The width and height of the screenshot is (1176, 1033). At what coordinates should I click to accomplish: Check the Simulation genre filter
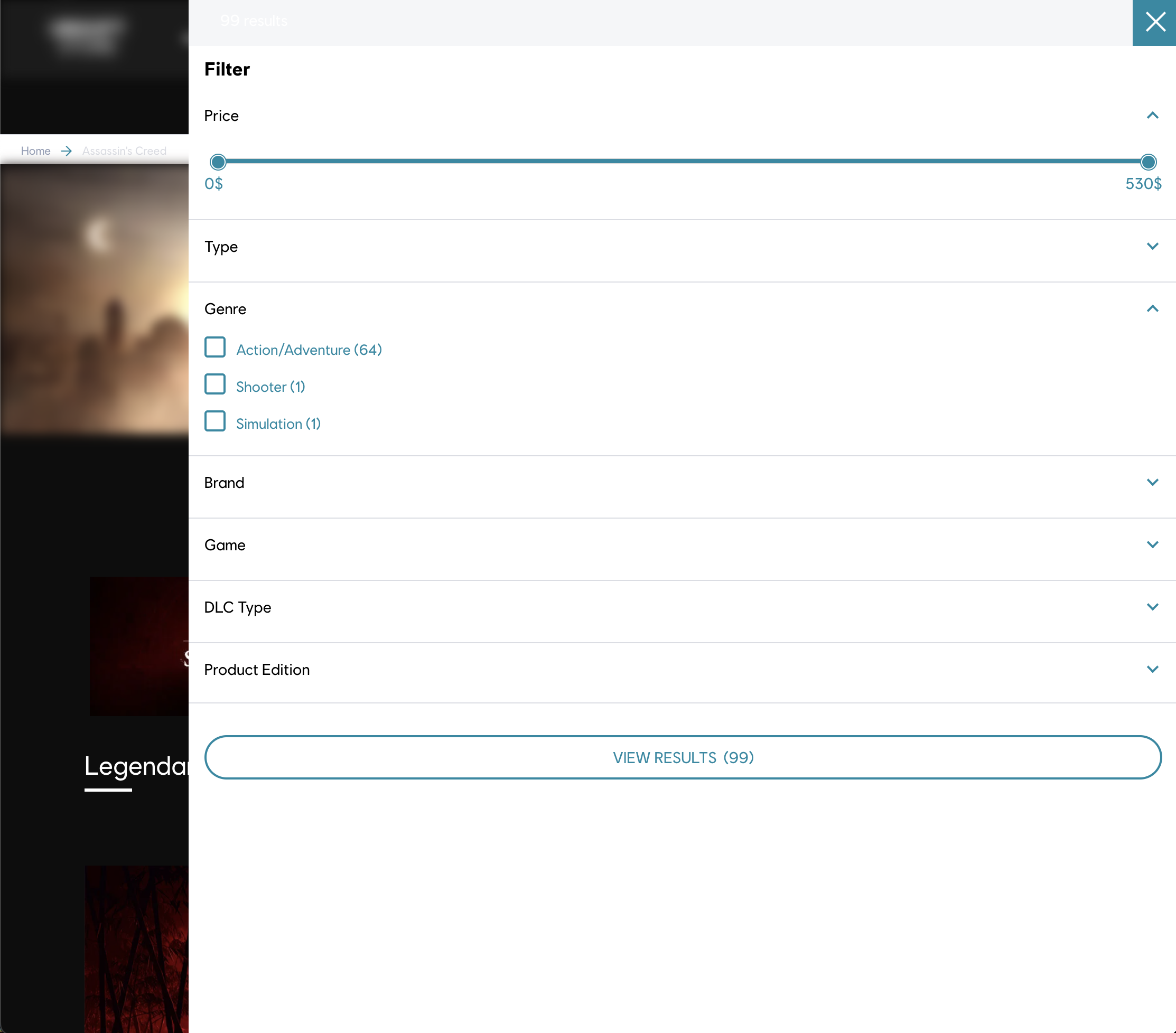pos(214,421)
